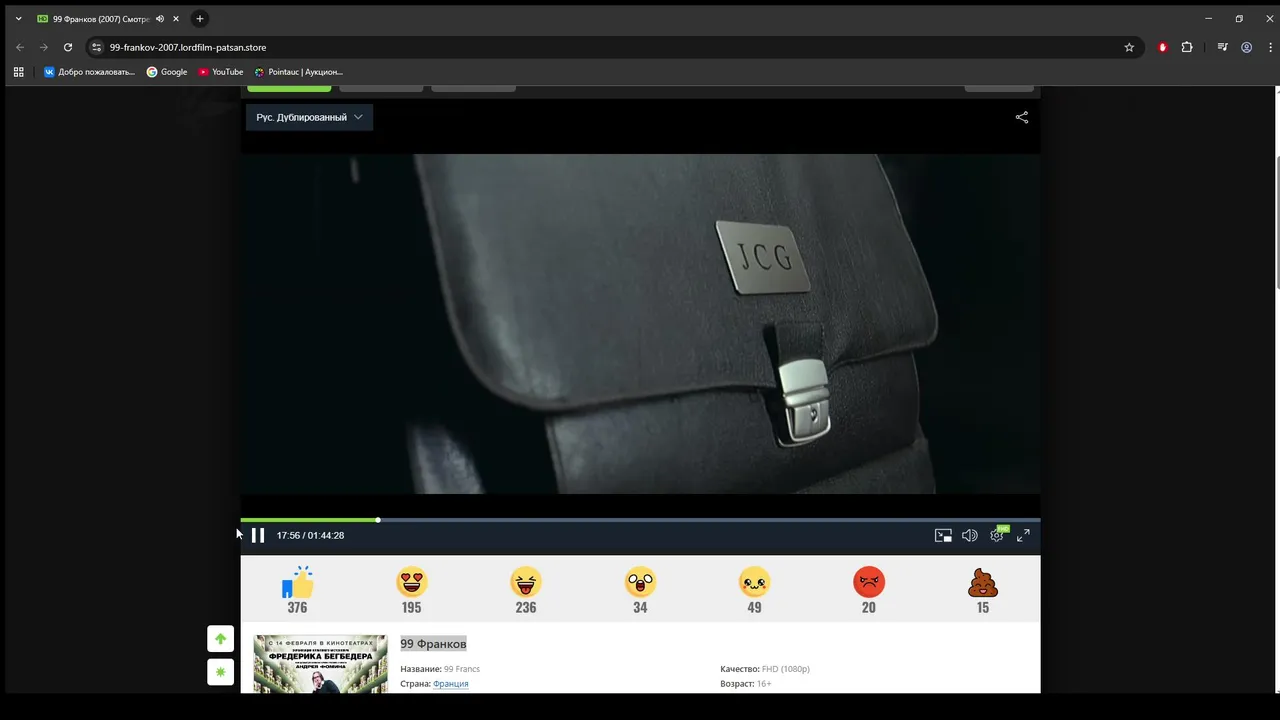Open the Extensions puzzle icon

[1187, 47]
